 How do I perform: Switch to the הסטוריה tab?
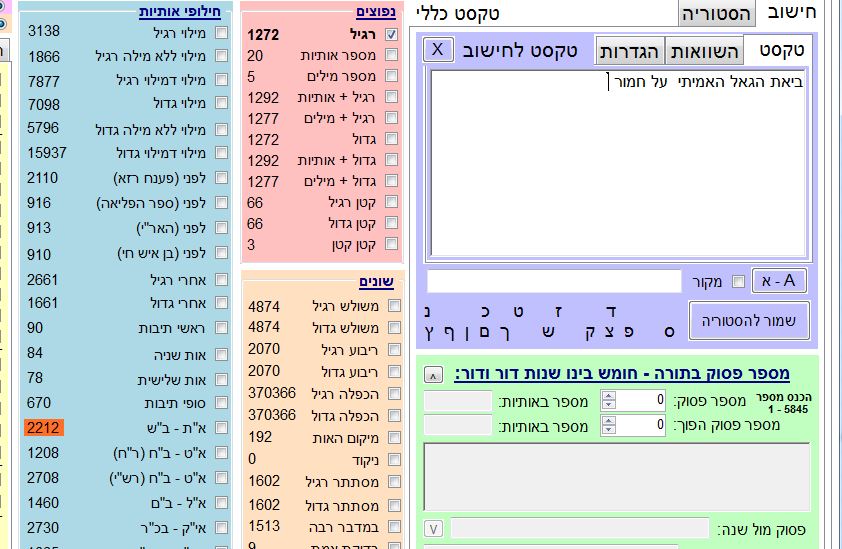[x=715, y=14]
